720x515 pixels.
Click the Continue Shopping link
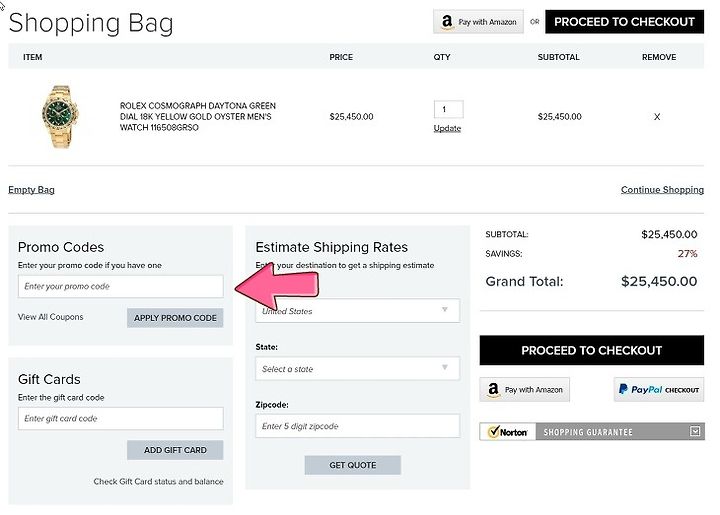662,190
